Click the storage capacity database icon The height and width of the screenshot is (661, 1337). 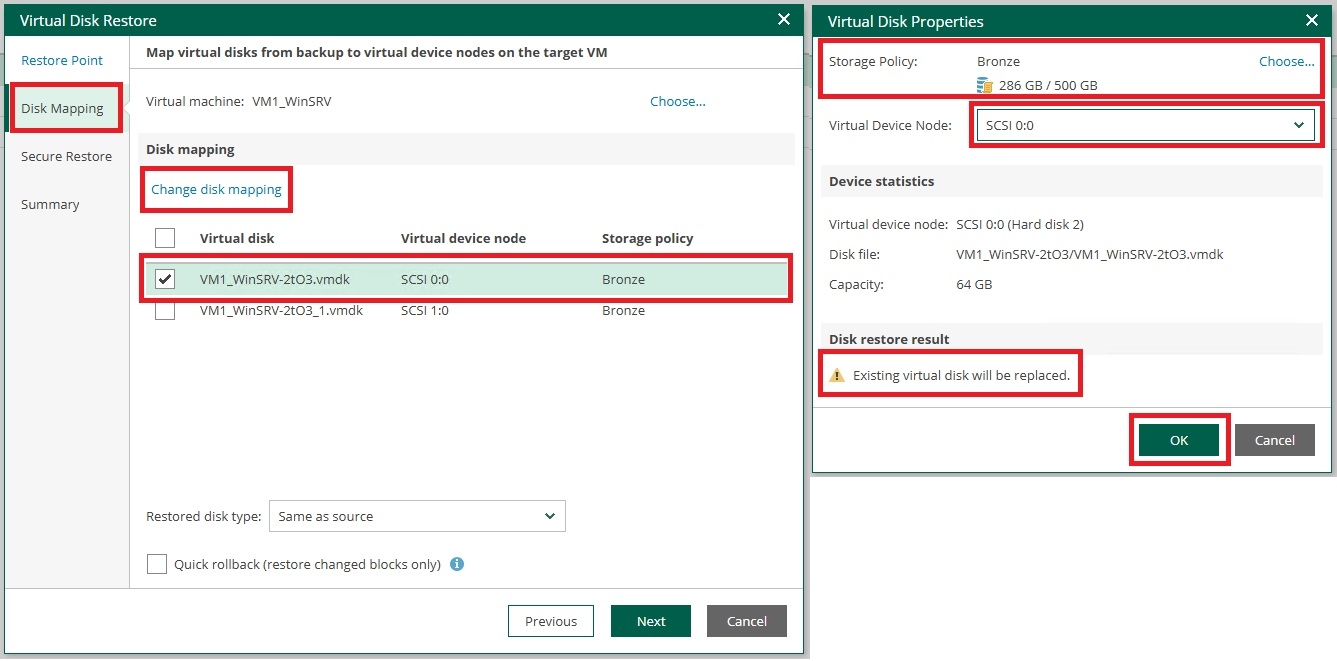tap(984, 85)
